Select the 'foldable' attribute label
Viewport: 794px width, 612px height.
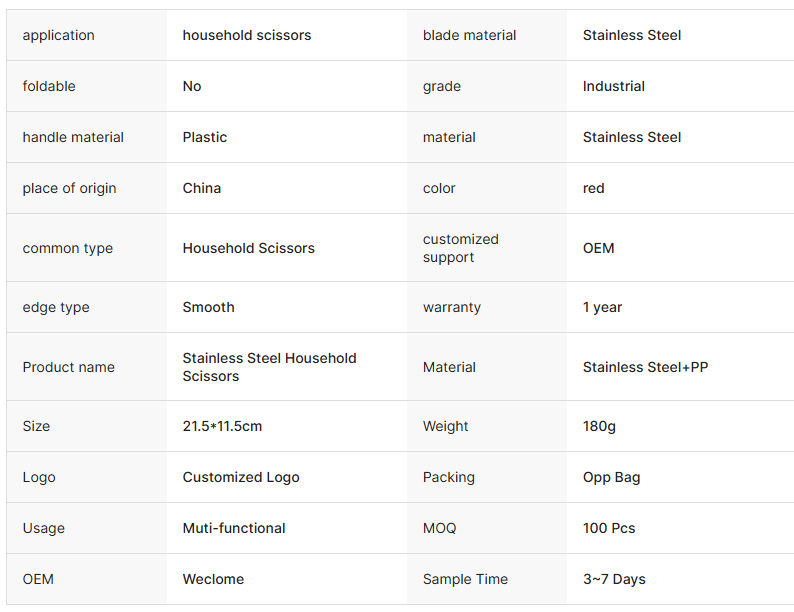pyautogui.click(x=49, y=86)
